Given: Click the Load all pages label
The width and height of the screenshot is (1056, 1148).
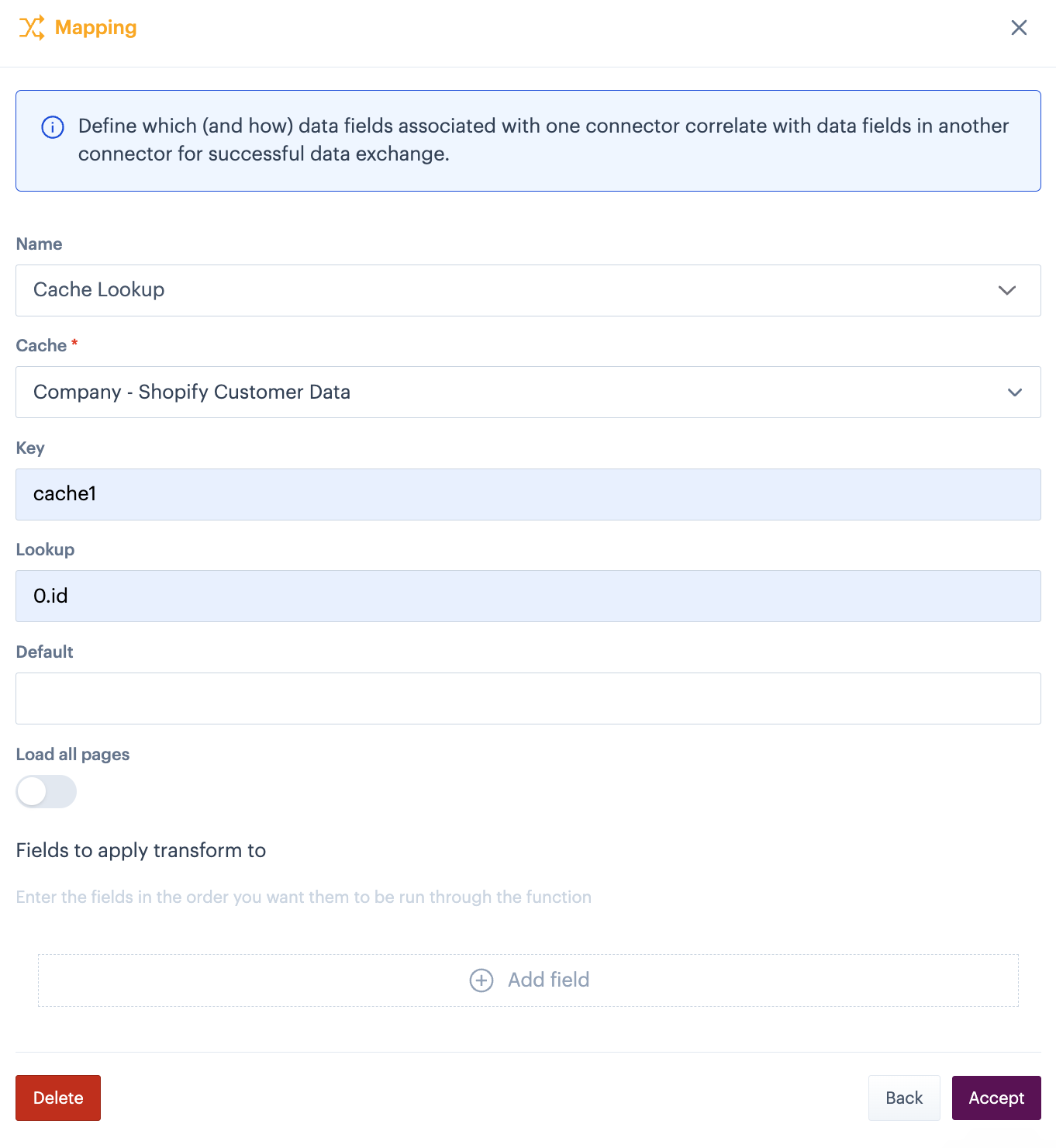Looking at the screenshot, I should 73,755.
